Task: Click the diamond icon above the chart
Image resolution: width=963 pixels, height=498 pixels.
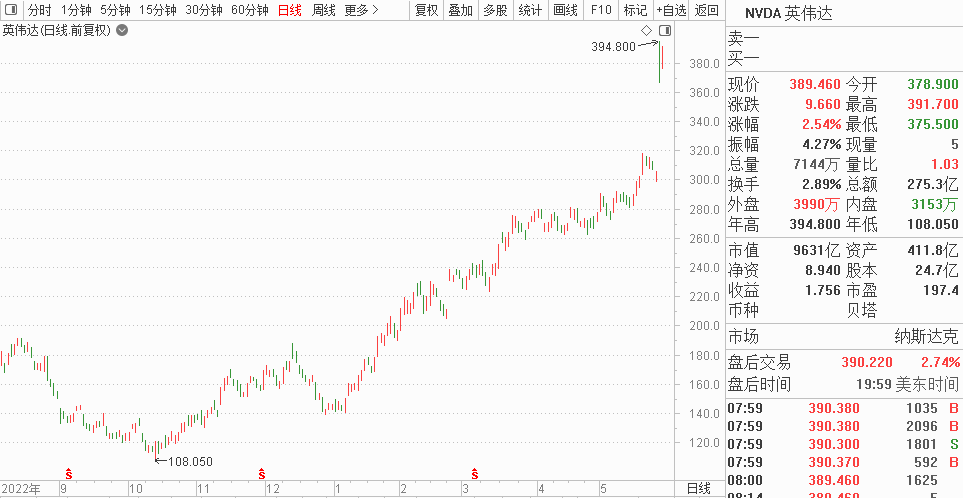Action: pyautogui.click(x=646, y=30)
